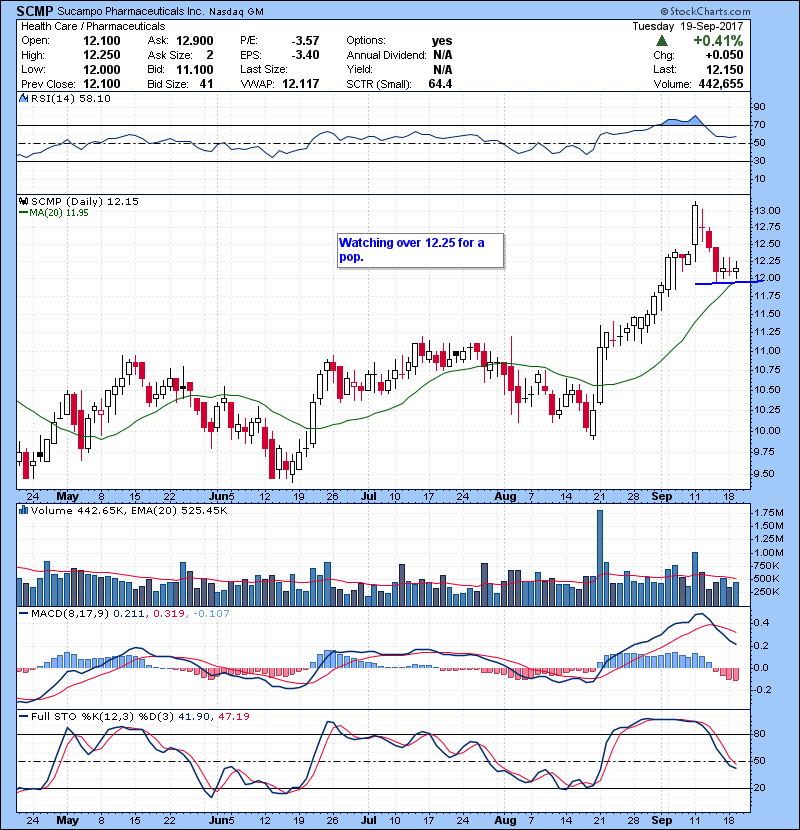Viewport: 800px width, 830px height.
Task: Click the Volume 442.65K, EMA(20) 525.45K label
Action: point(129,510)
